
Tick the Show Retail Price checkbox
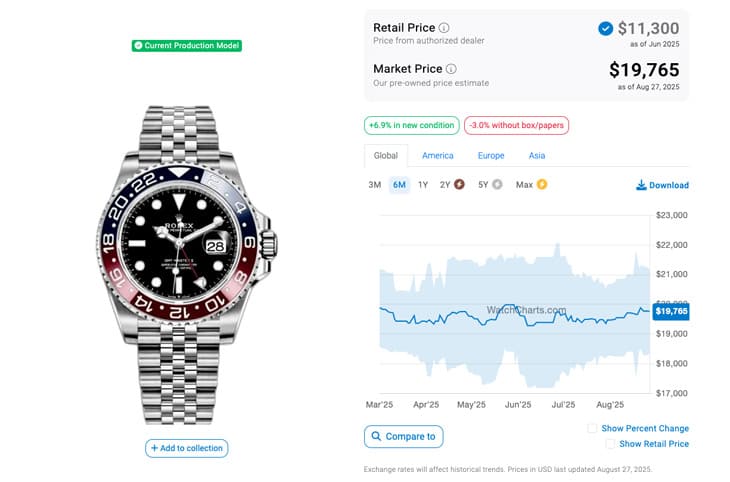[x=610, y=444]
